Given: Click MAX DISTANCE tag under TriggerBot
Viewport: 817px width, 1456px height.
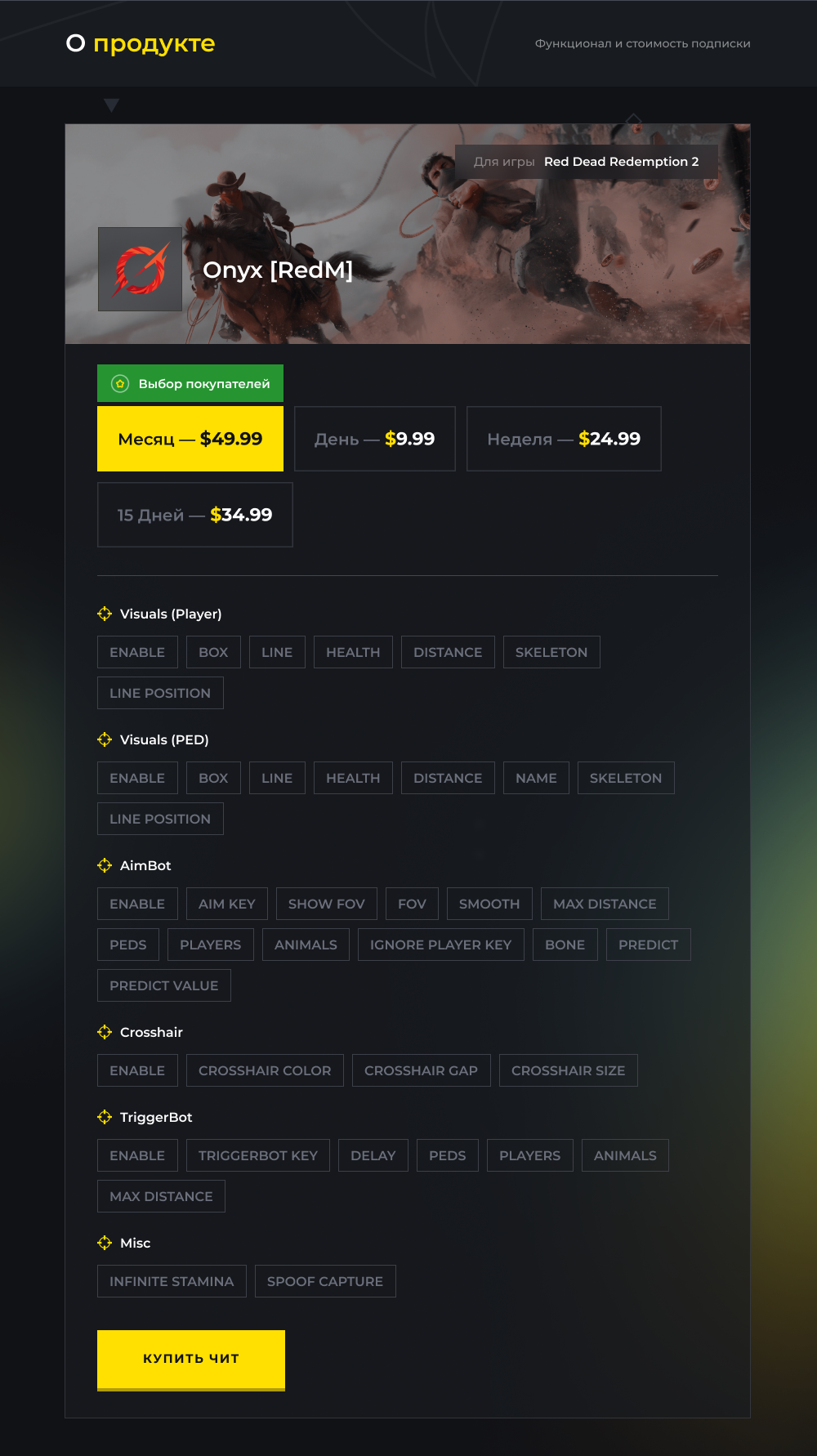Looking at the screenshot, I should [161, 1196].
